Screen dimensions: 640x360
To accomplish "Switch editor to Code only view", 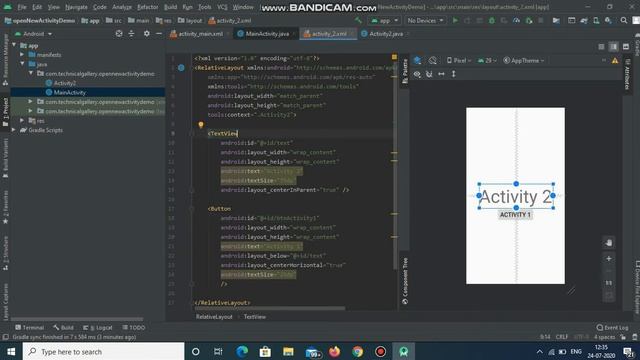I will point(601,47).
